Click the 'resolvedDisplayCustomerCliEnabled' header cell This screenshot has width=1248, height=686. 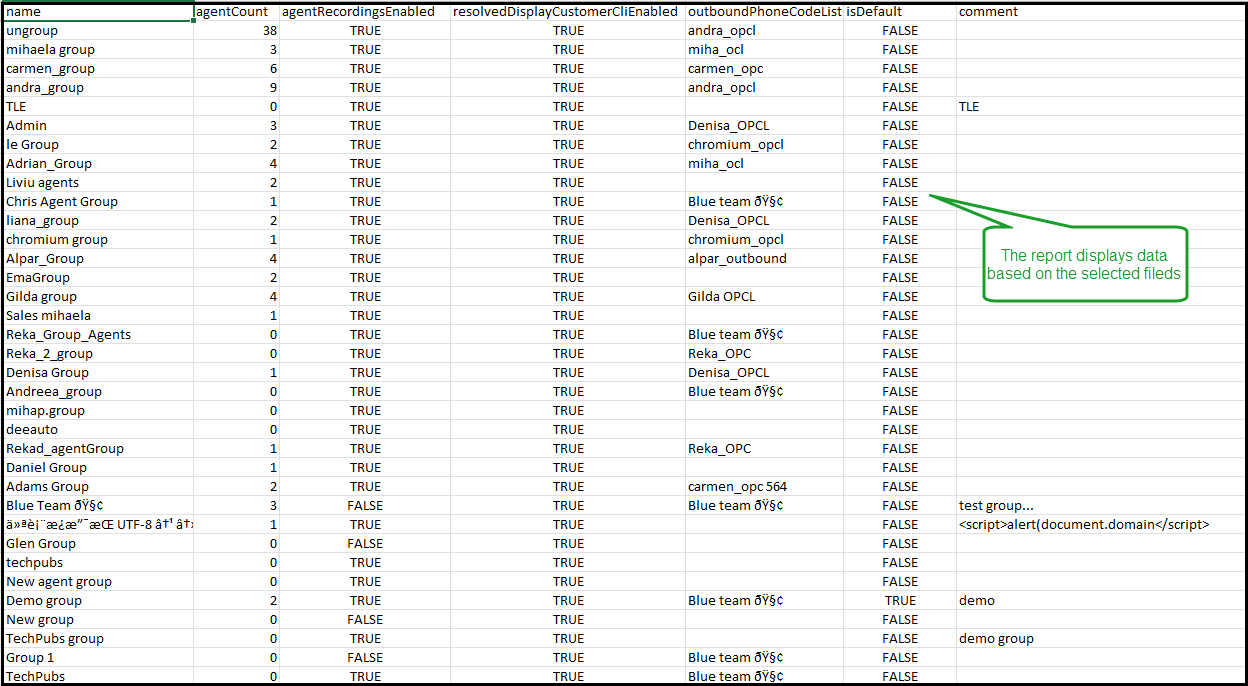coord(568,12)
